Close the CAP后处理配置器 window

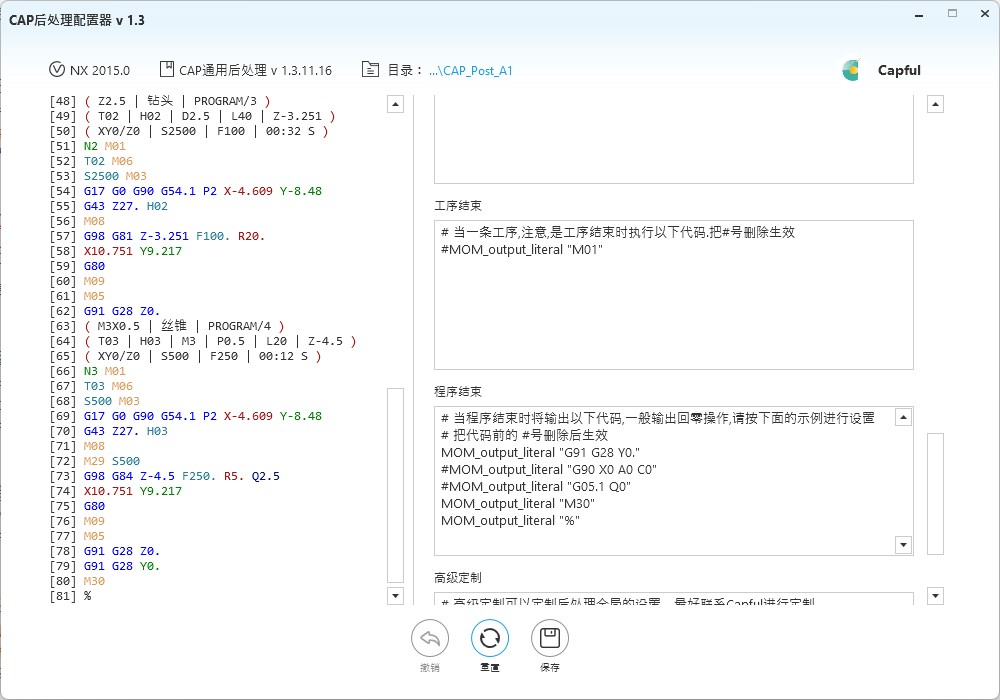pyautogui.click(x=985, y=13)
